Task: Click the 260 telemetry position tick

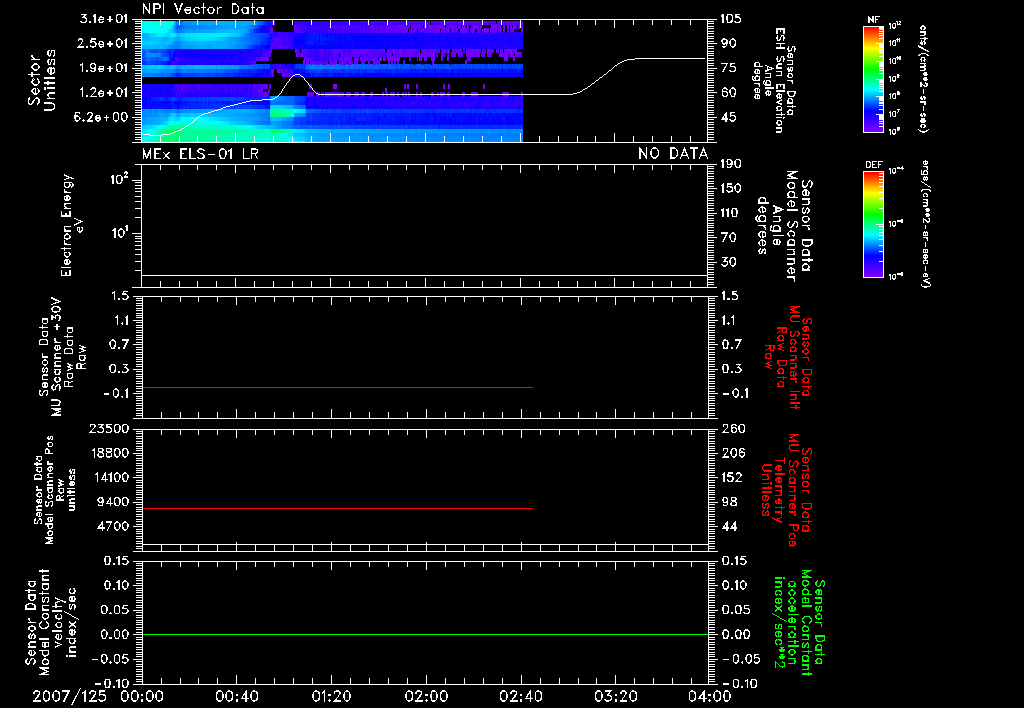Action: (733, 429)
